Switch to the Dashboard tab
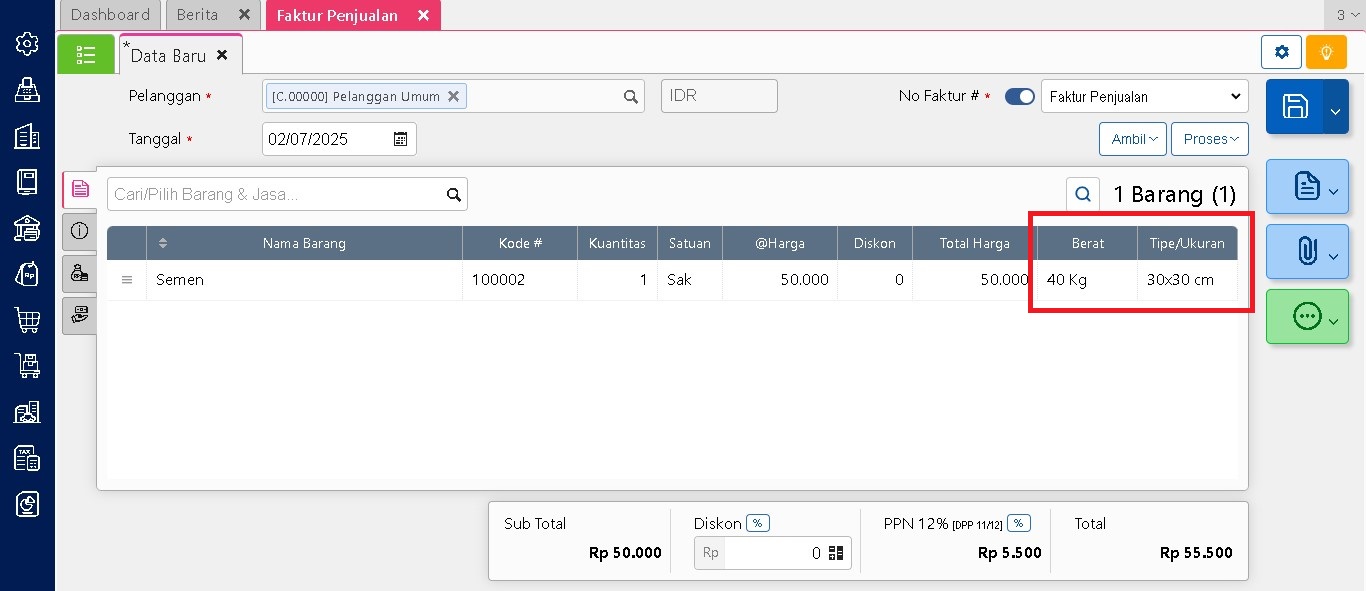This screenshot has width=1366, height=591. 110,15
